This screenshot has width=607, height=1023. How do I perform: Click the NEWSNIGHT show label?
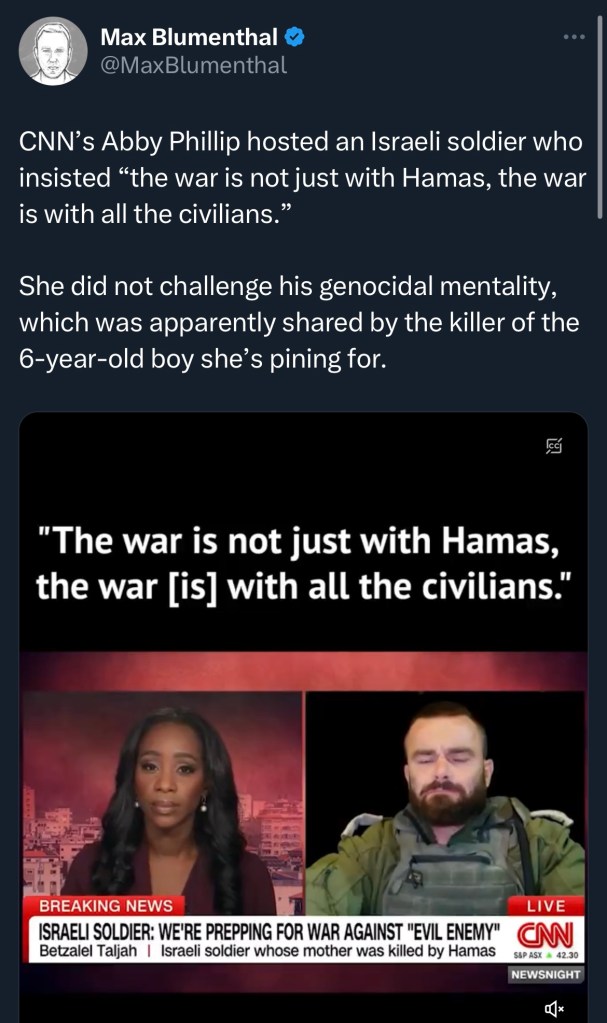point(546,974)
